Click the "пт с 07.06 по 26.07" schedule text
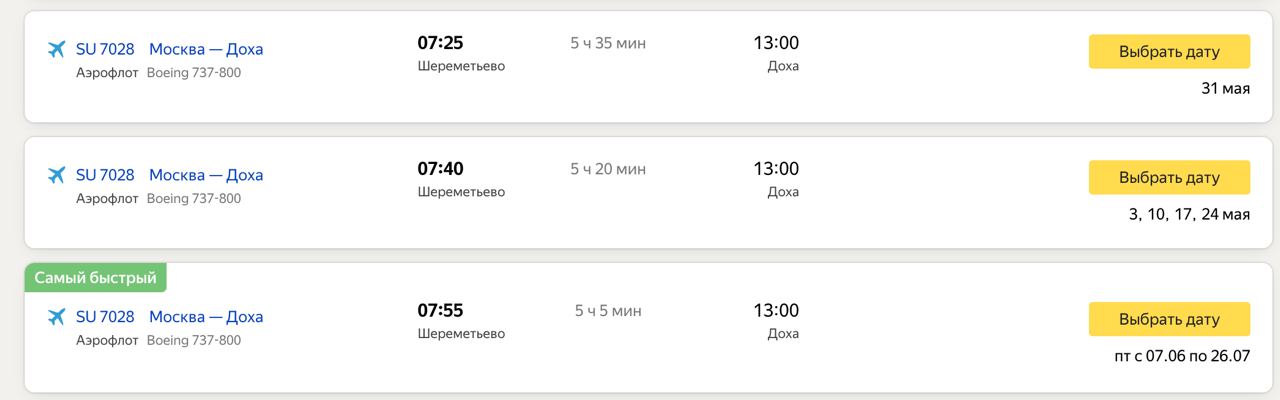 click(x=1181, y=356)
